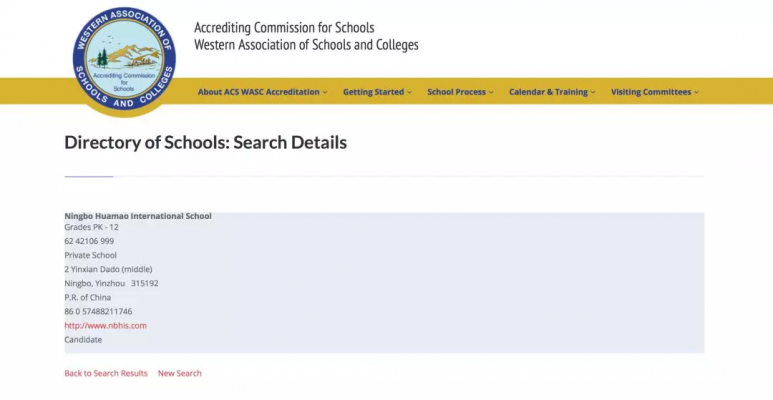
Task: Start a New Search
Action: click(179, 373)
